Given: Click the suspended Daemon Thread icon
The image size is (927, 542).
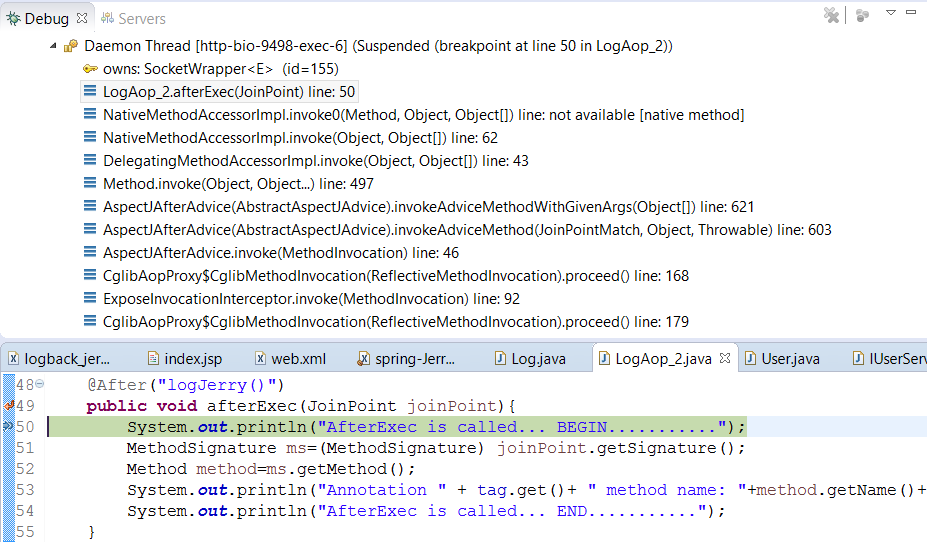Looking at the screenshot, I should (x=71, y=46).
